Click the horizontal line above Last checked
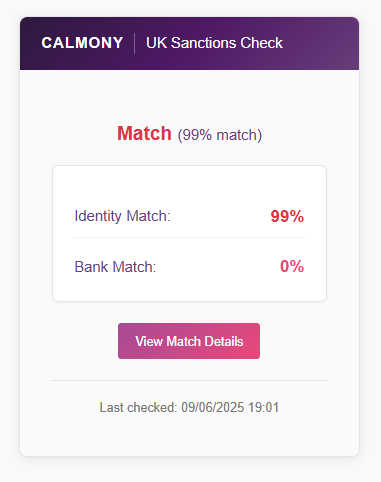This screenshot has height=482, width=381. [189, 380]
